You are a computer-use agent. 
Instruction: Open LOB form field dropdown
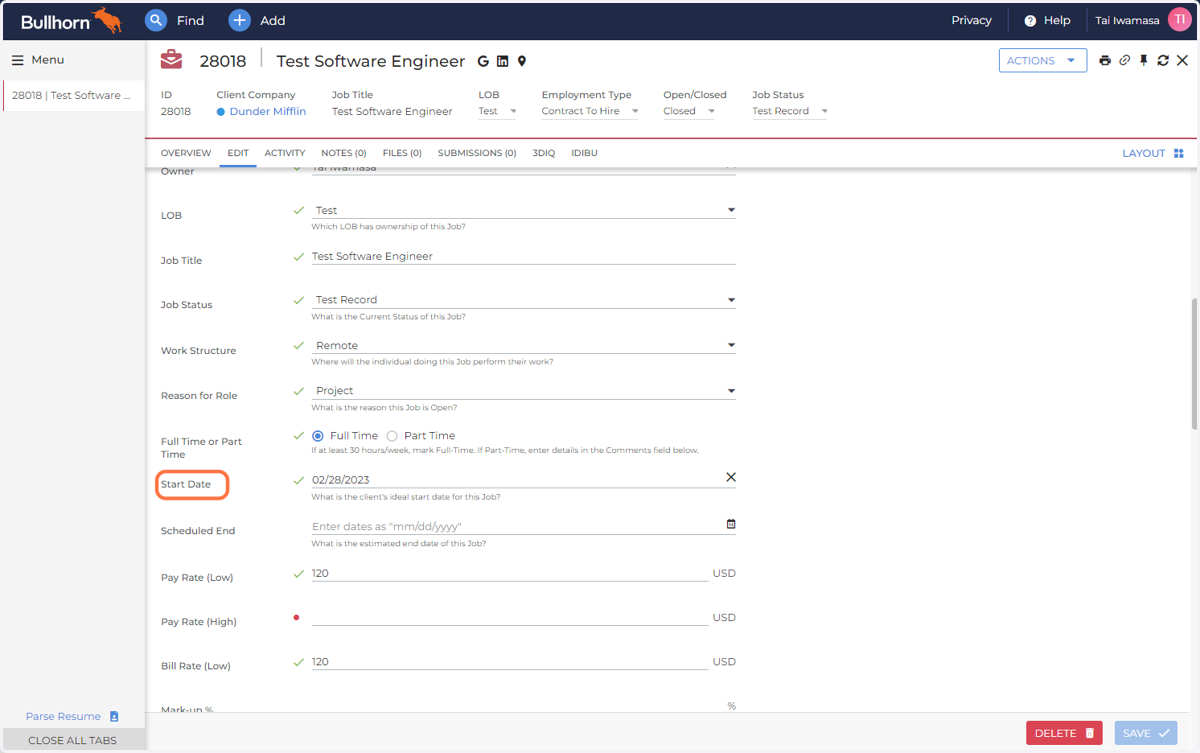pyautogui.click(x=524, y=211)
